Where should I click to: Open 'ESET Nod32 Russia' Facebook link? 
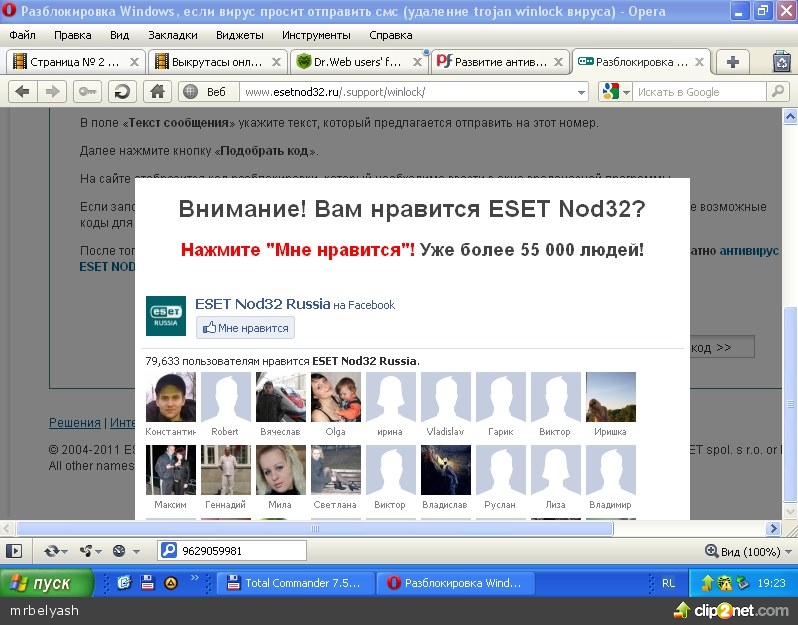(x=263, y=304)
